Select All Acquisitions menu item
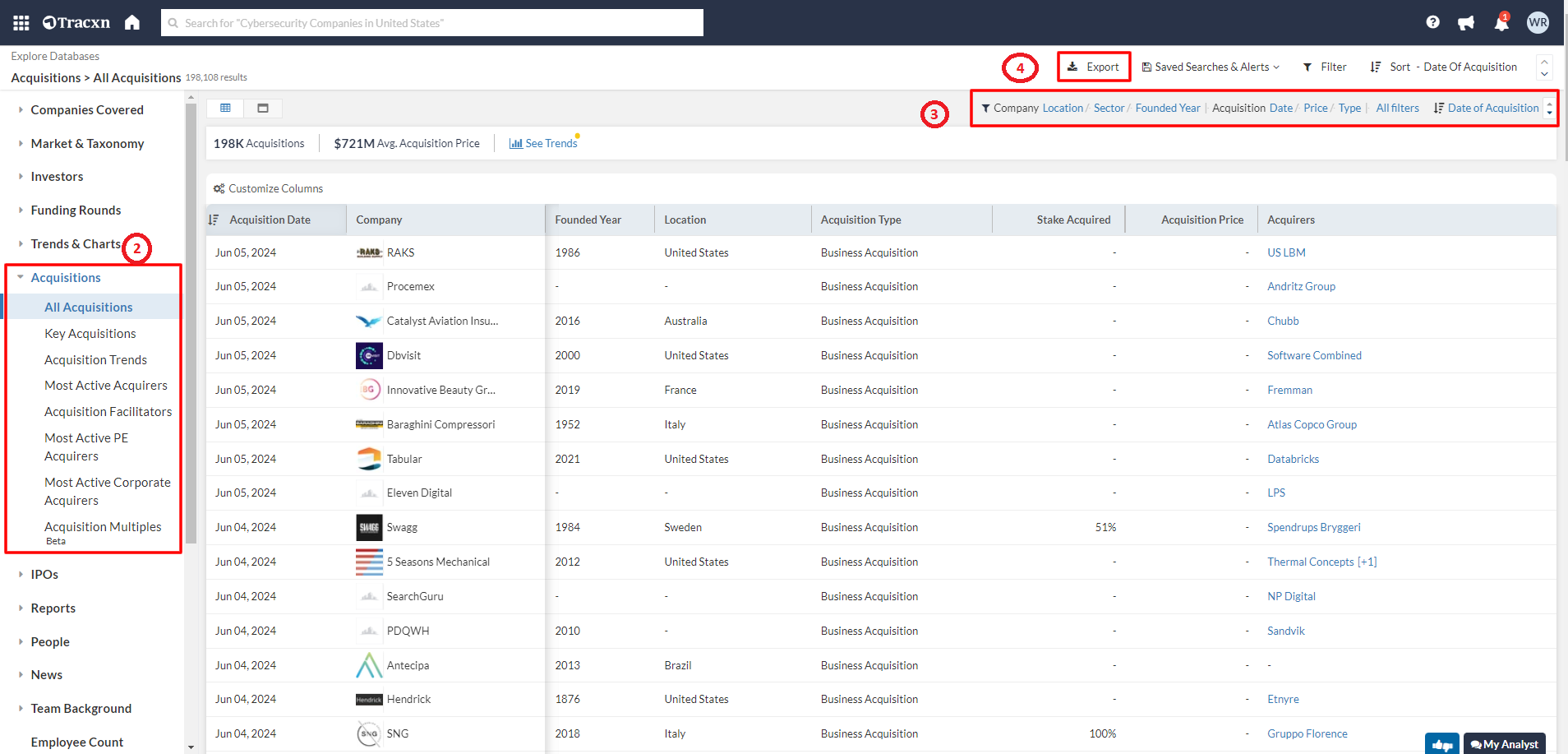1568x754 pixels. 89,307
